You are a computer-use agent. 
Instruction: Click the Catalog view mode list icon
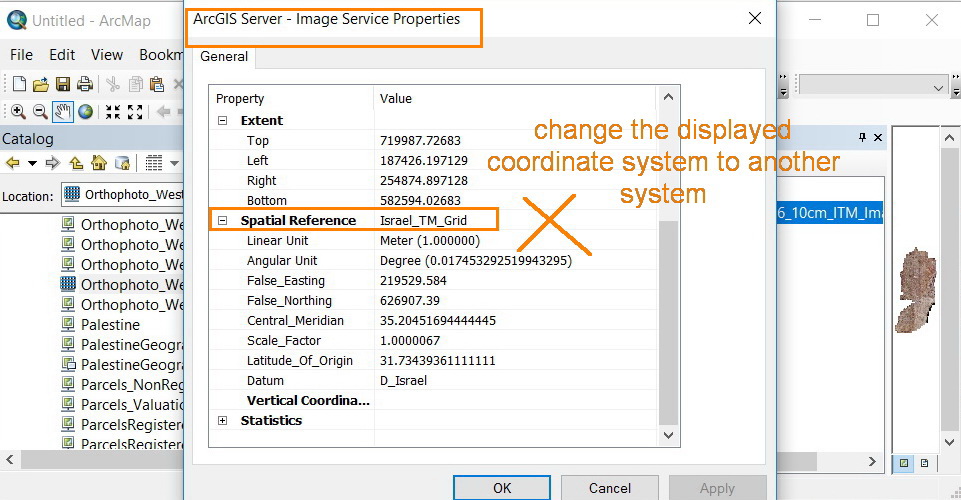pyautogui.click(x=154, y=163)
